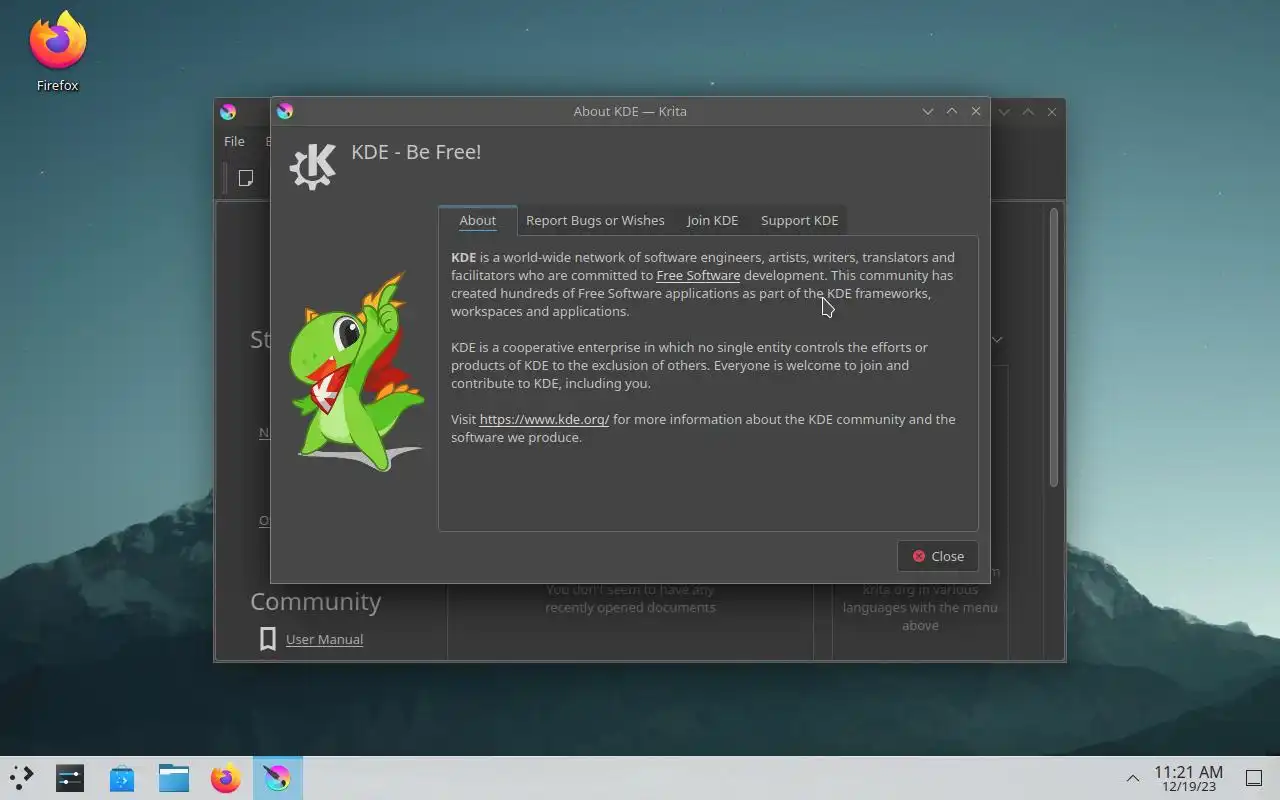
Task: Close the Krita main window
Action: 1052,112
